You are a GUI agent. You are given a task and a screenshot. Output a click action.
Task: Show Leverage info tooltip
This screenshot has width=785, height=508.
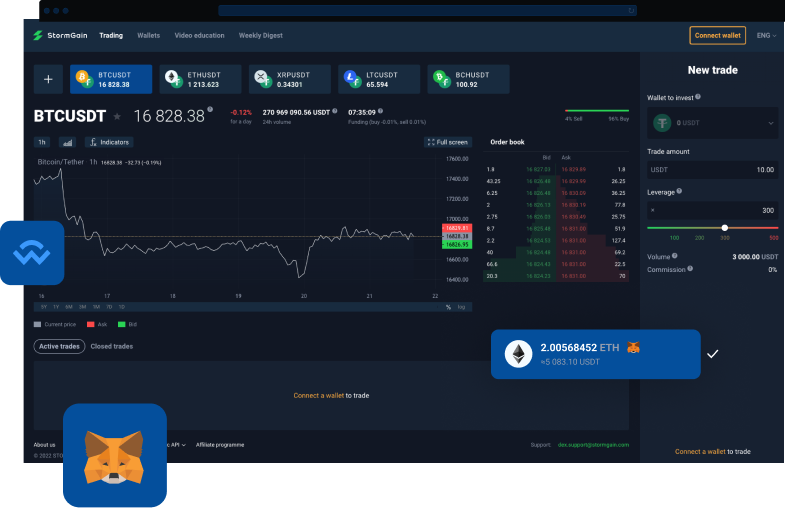[x=679, y=191]
